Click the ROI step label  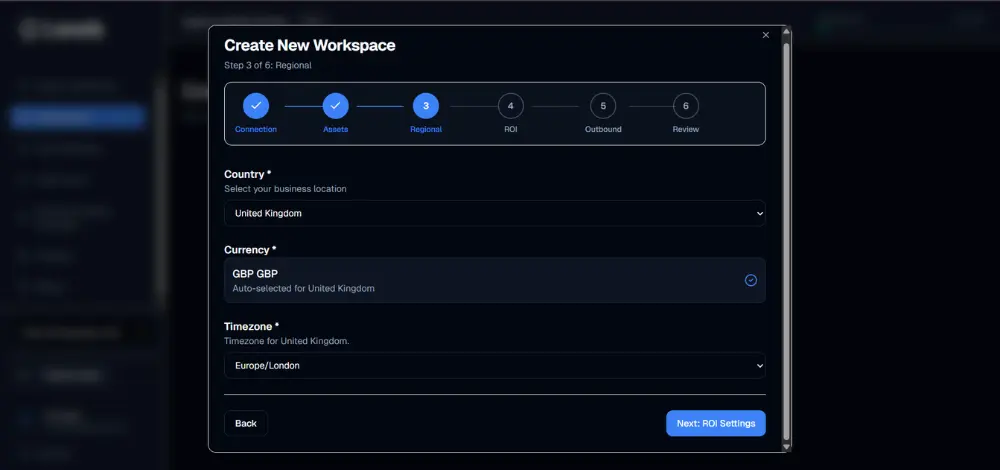510,129
